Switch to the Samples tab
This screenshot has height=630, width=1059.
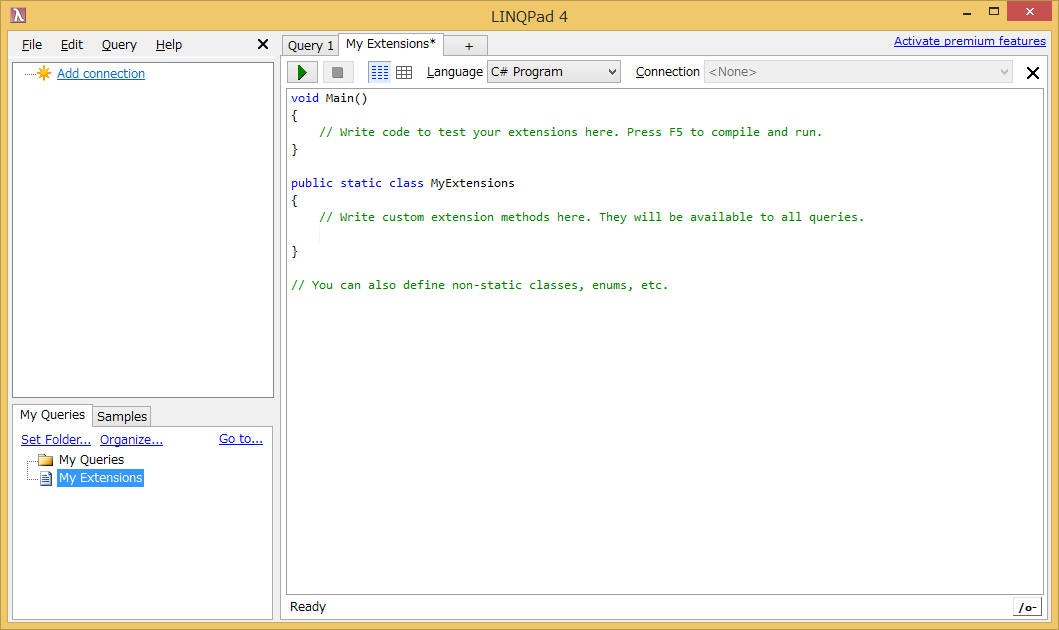pyautogui.click(x=122, y=416)
